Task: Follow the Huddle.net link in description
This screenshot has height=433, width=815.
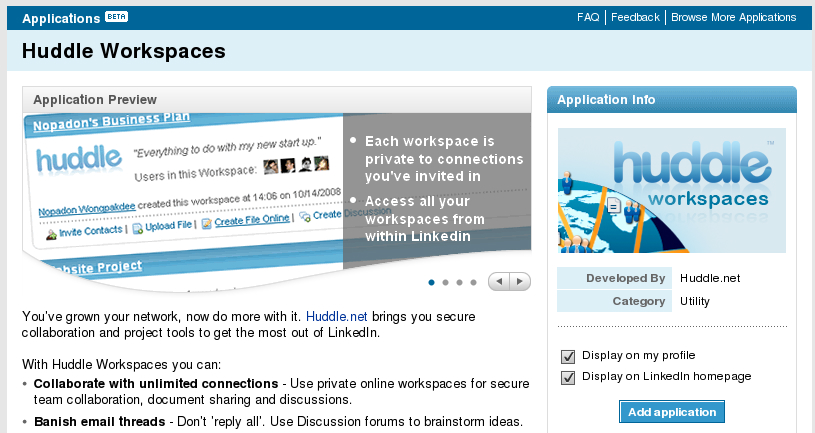Action: coord(330,316)
